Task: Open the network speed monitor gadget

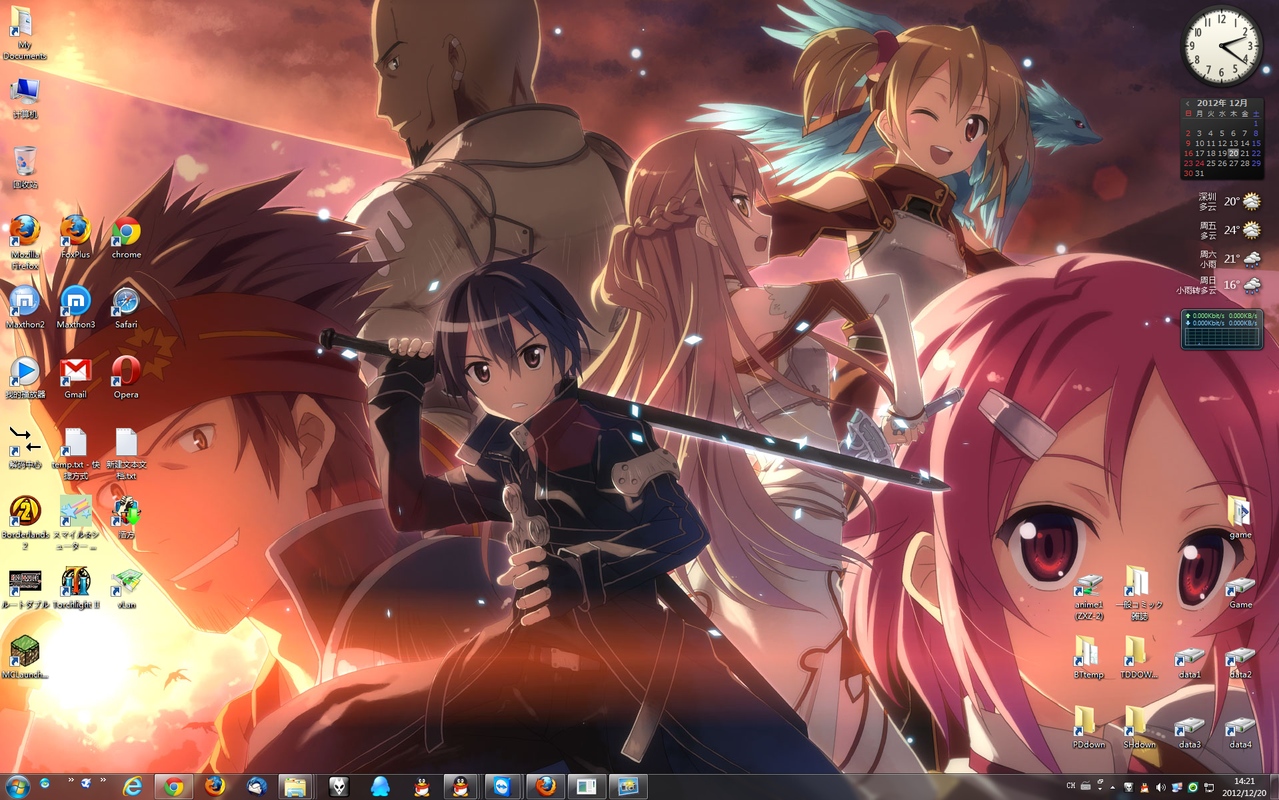Action: pyautogui.click(x=1222, y=329)
